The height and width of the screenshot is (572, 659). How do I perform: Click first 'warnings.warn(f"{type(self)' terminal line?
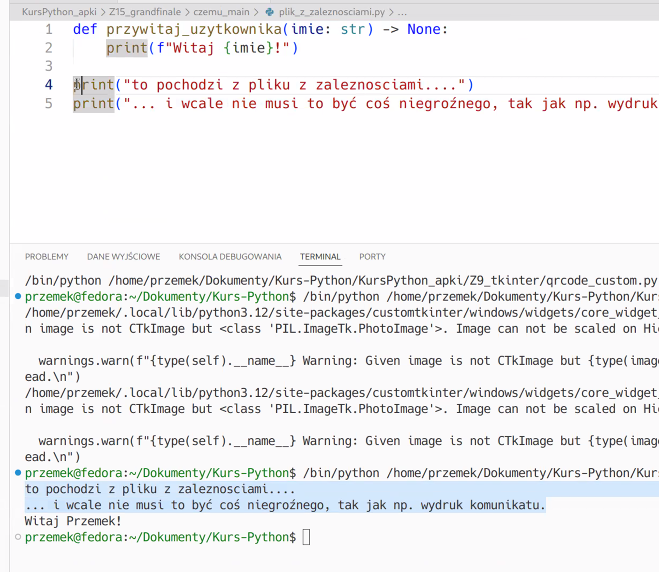(x=348, y=361)
